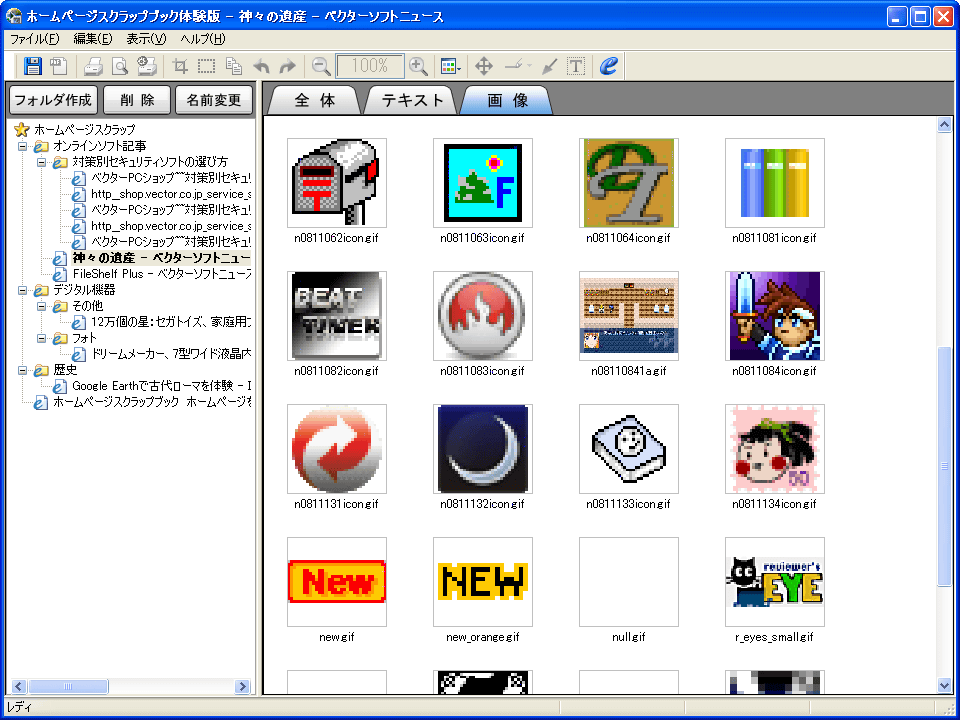This screenshot has width=960, height=720.
Task: Open the marker tool dropdown arrow
Action: (x=529, y=66)
